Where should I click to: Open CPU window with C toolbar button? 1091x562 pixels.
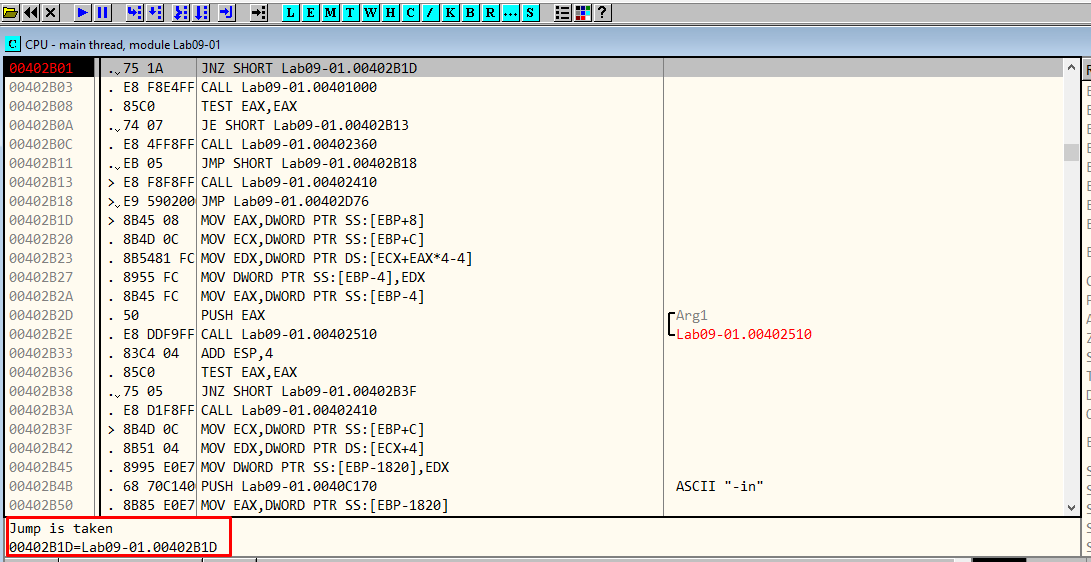pos(411,12)
